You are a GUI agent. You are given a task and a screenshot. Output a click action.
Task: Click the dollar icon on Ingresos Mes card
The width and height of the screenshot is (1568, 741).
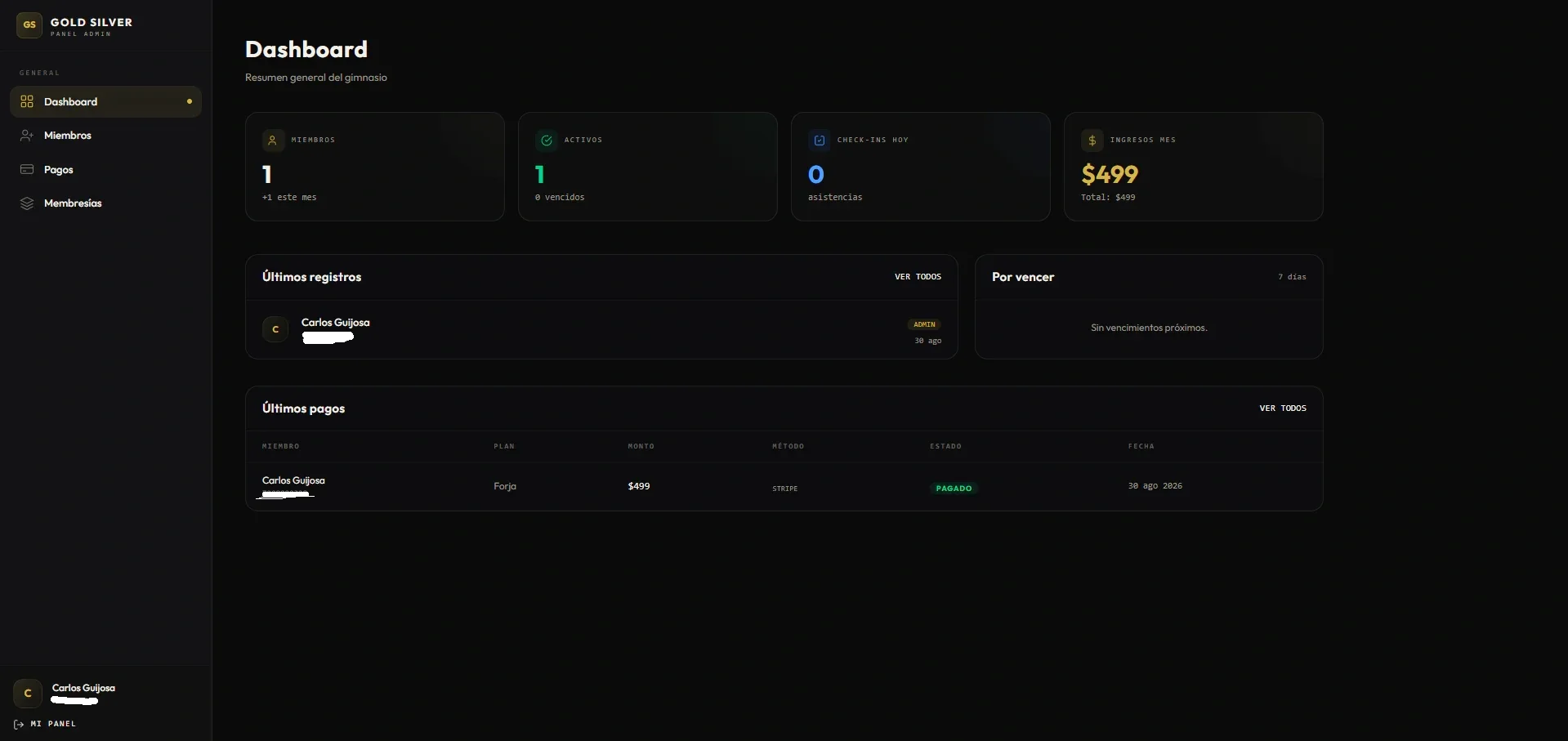pyautogui.click(x=1092, y=141)
